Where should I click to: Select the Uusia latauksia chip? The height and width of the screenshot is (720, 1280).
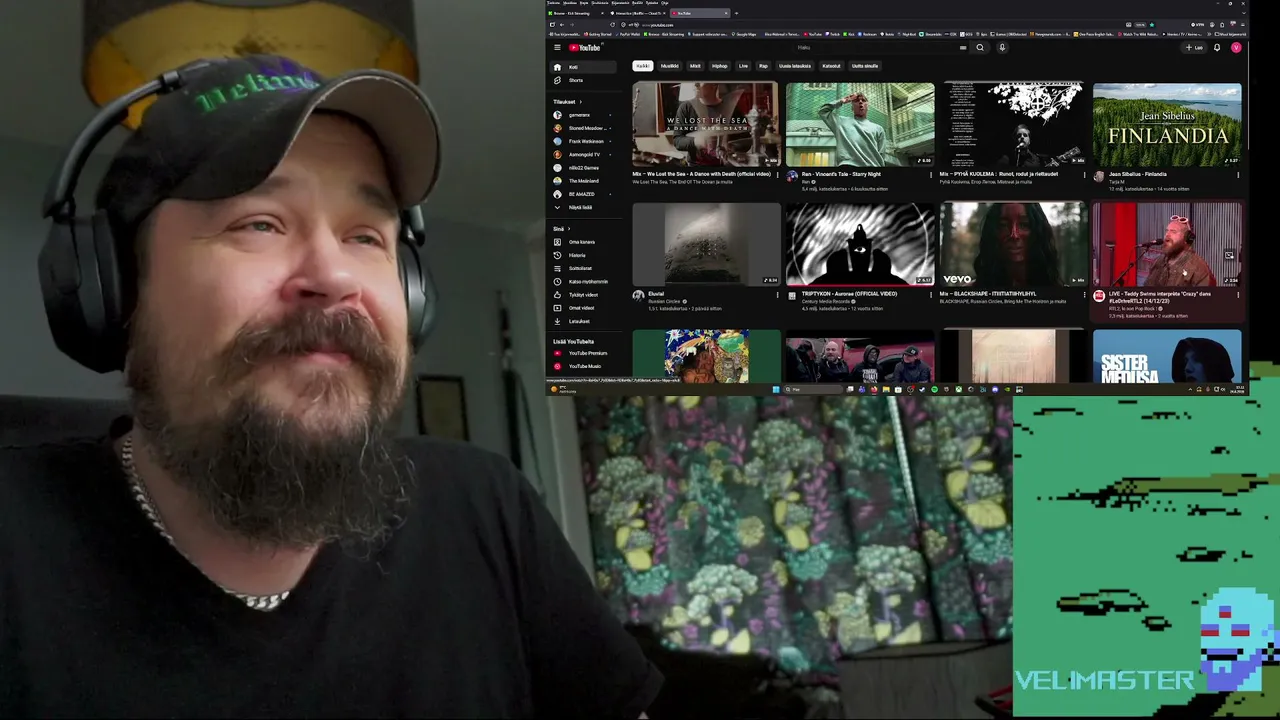[795, 66]
